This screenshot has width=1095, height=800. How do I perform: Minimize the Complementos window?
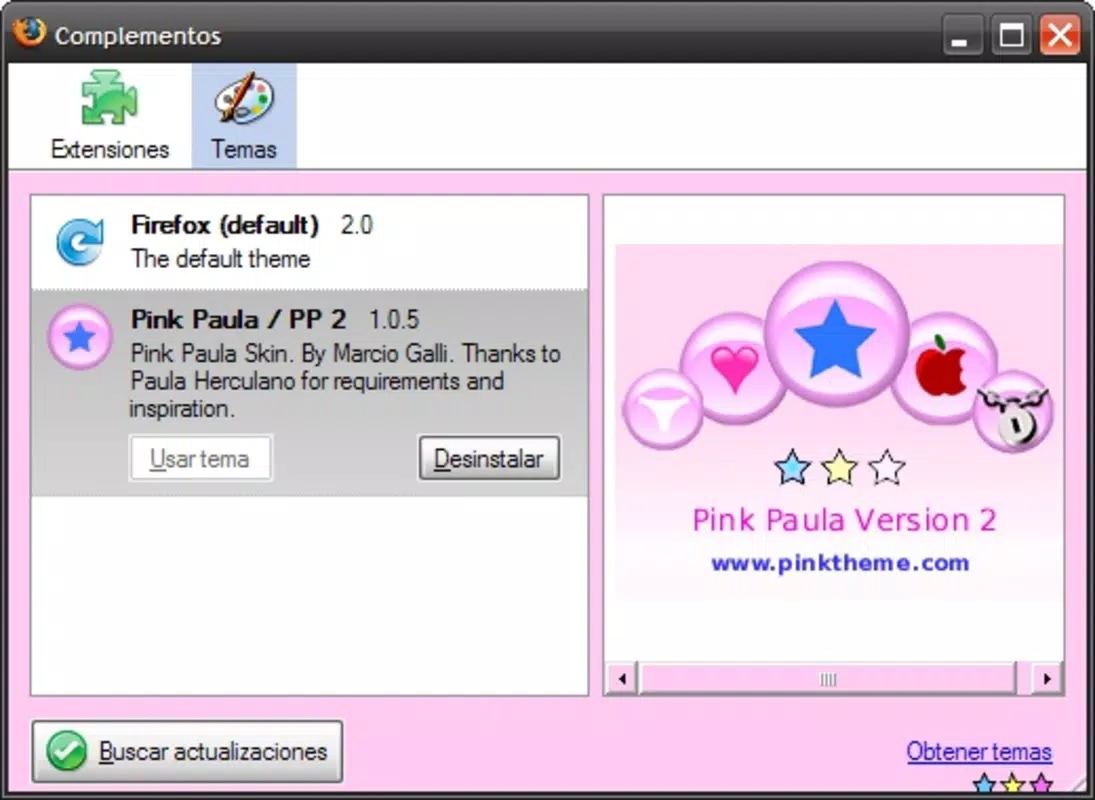pyautogui.click(x=962, y=35)
